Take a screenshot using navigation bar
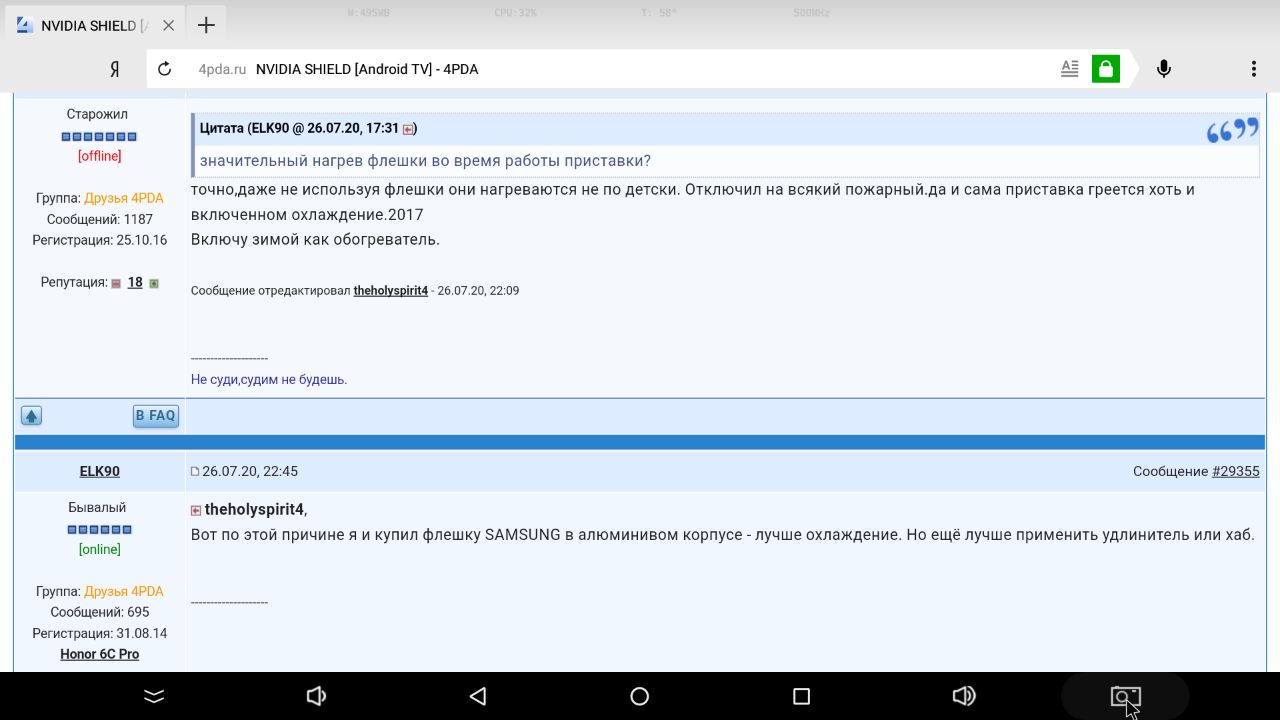This screenshot has width=1280, height=720. (1125, 696)
